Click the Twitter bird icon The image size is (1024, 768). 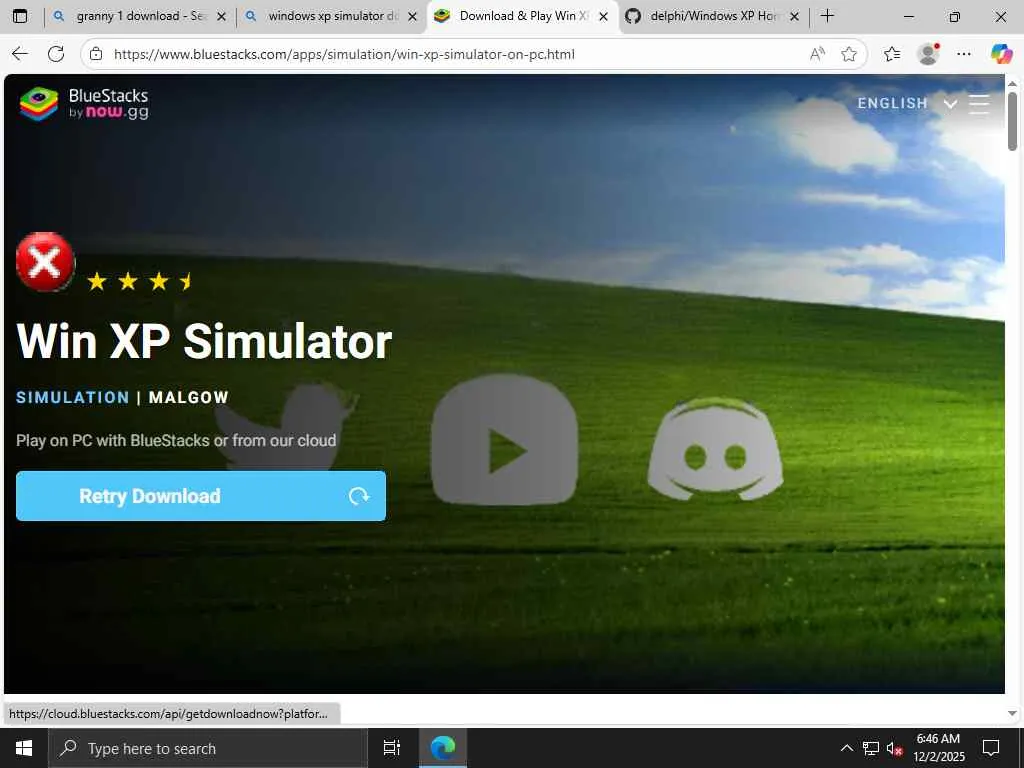[286, 426]
